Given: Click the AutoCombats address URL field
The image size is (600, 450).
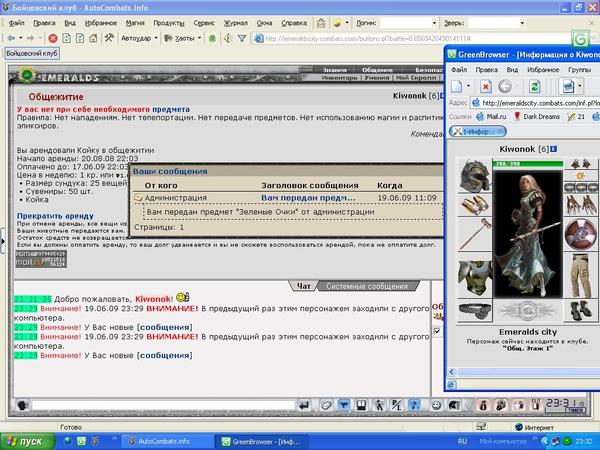Looking at the screenshot, I should coord(417,38).
